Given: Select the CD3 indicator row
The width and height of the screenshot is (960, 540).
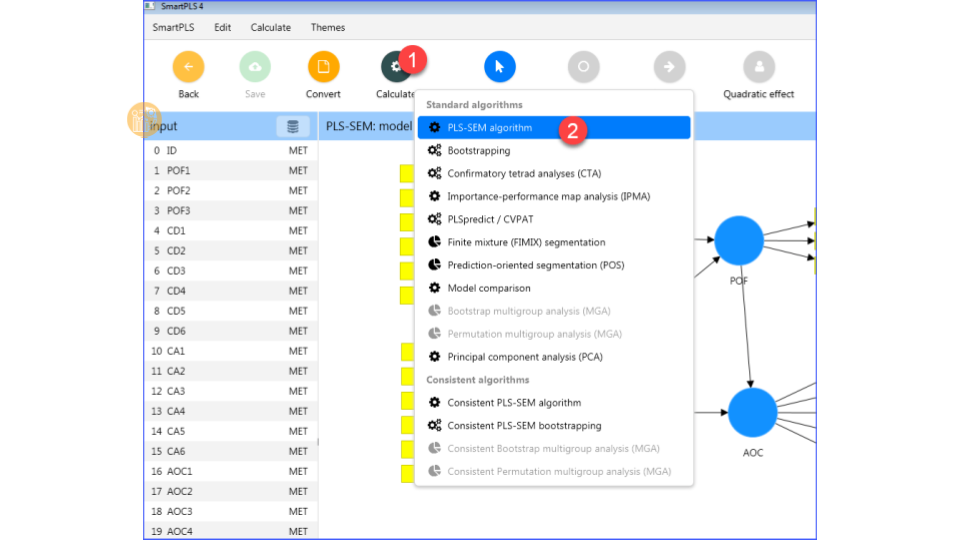Looking at the screenshot, I should click(x=231, y=271).
